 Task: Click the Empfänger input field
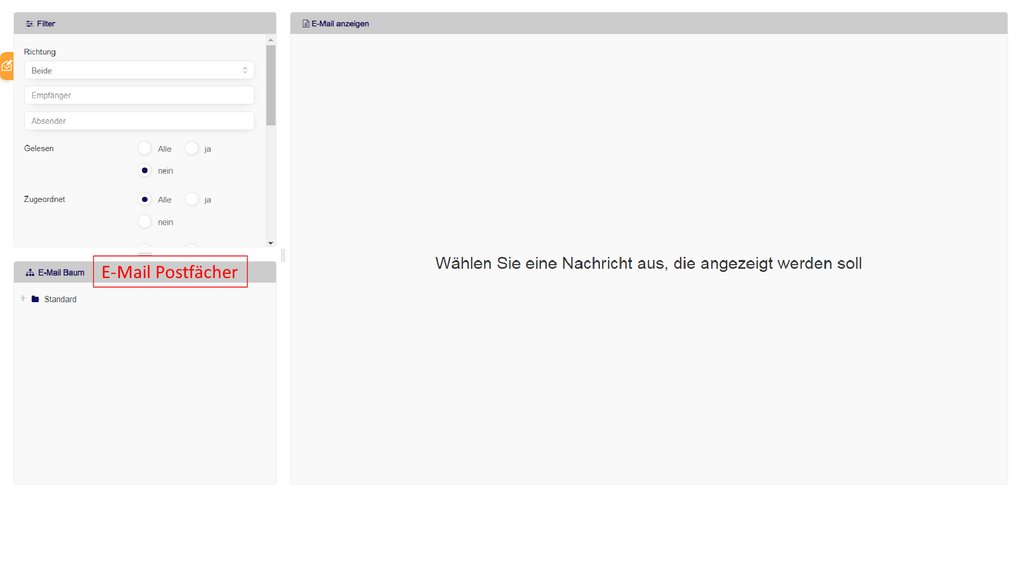click(139, 95)
